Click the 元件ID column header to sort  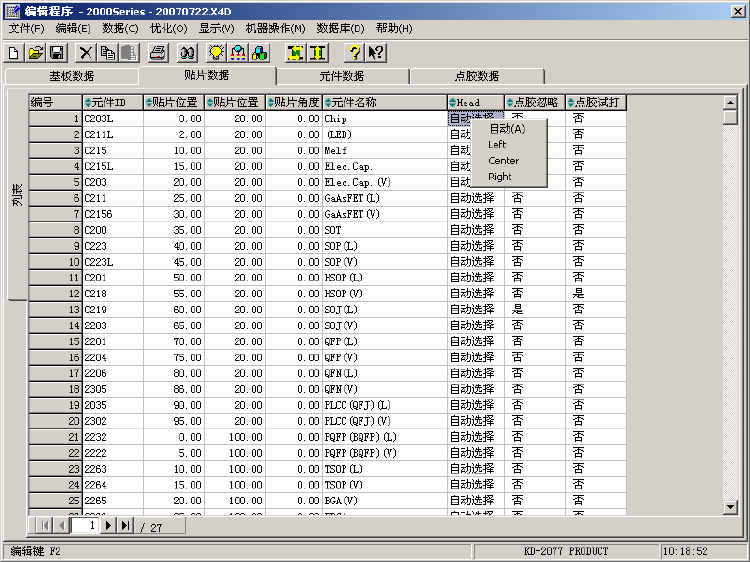pyautogui.click(x=111, y=102)
